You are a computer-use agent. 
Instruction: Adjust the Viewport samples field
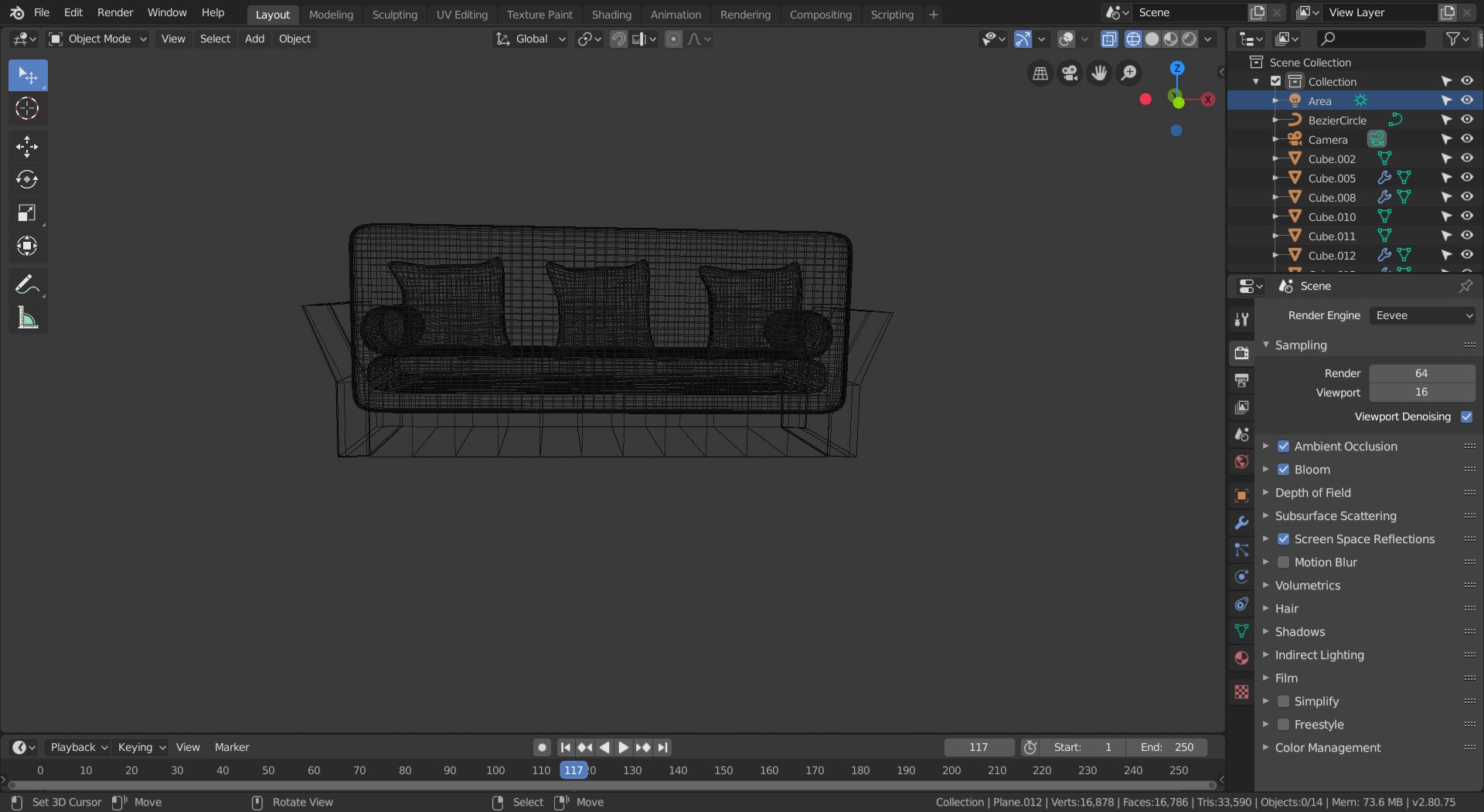point(1422,392)
